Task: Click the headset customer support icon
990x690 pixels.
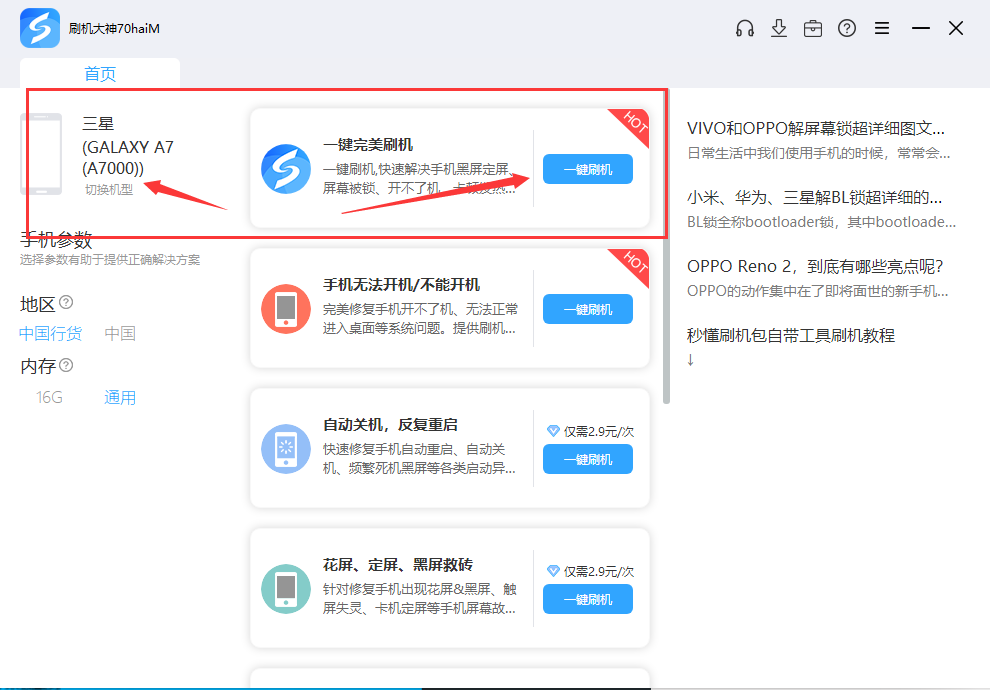Action: click(x=744, y=28)
